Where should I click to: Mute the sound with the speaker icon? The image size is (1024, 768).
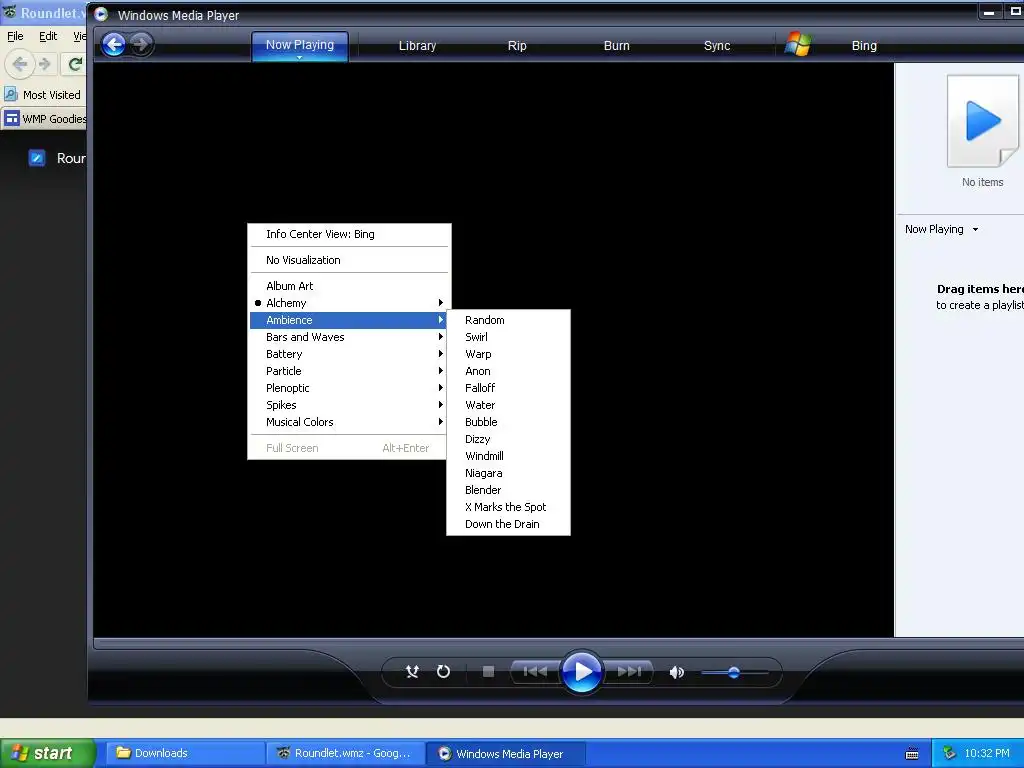coord(677,672)
